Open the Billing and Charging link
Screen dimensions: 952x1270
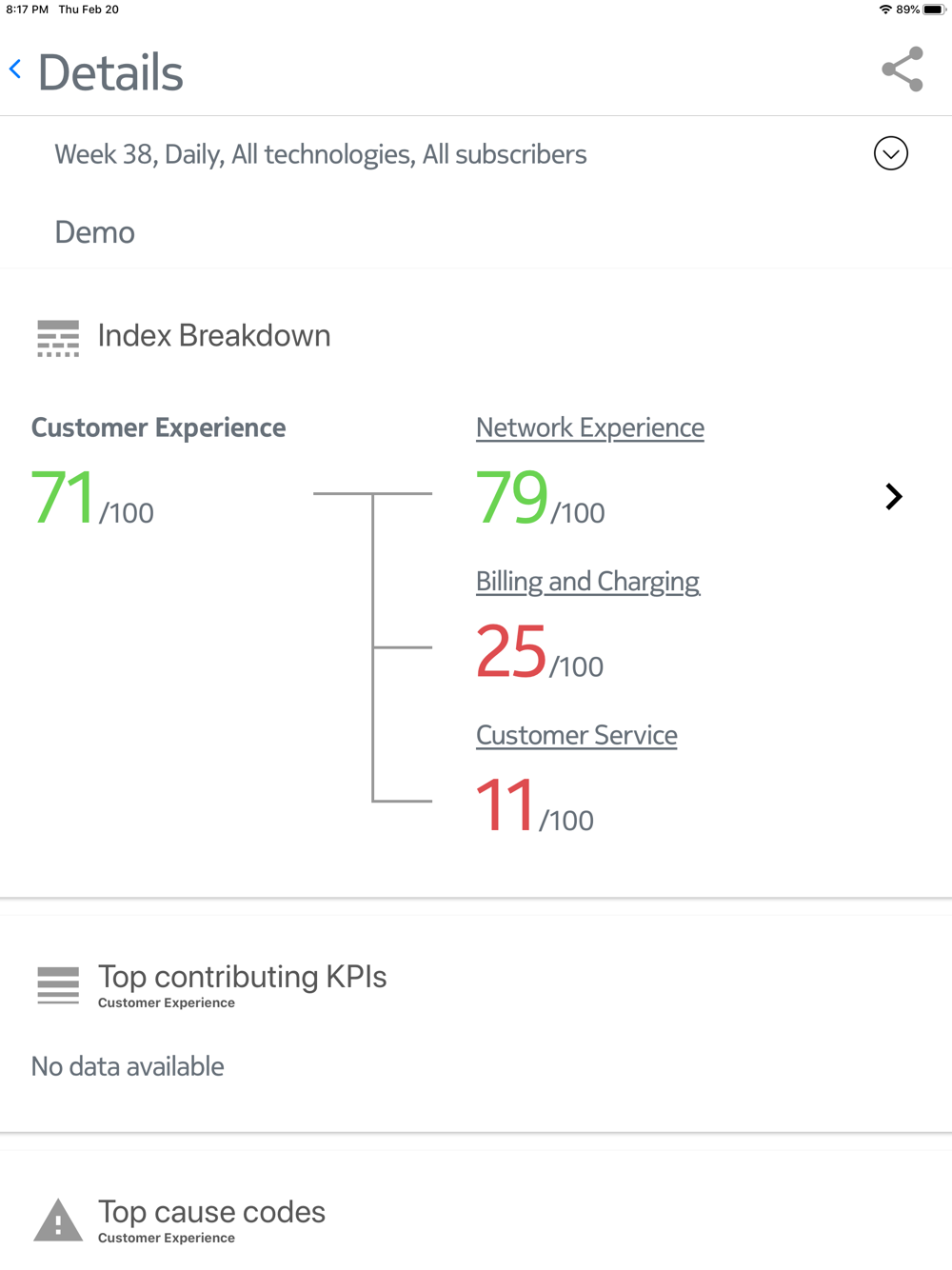[587, 581]
